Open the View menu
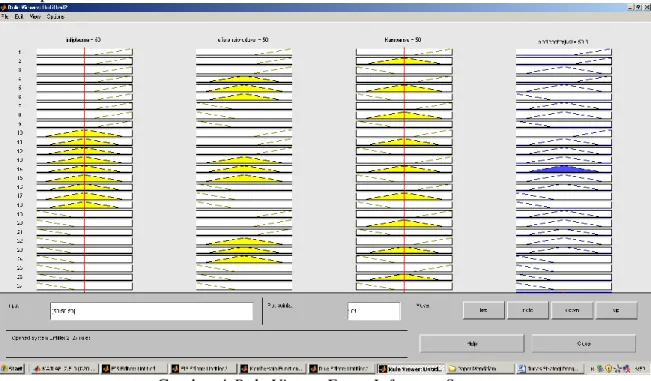651x381 pixels. coord(35,17)
